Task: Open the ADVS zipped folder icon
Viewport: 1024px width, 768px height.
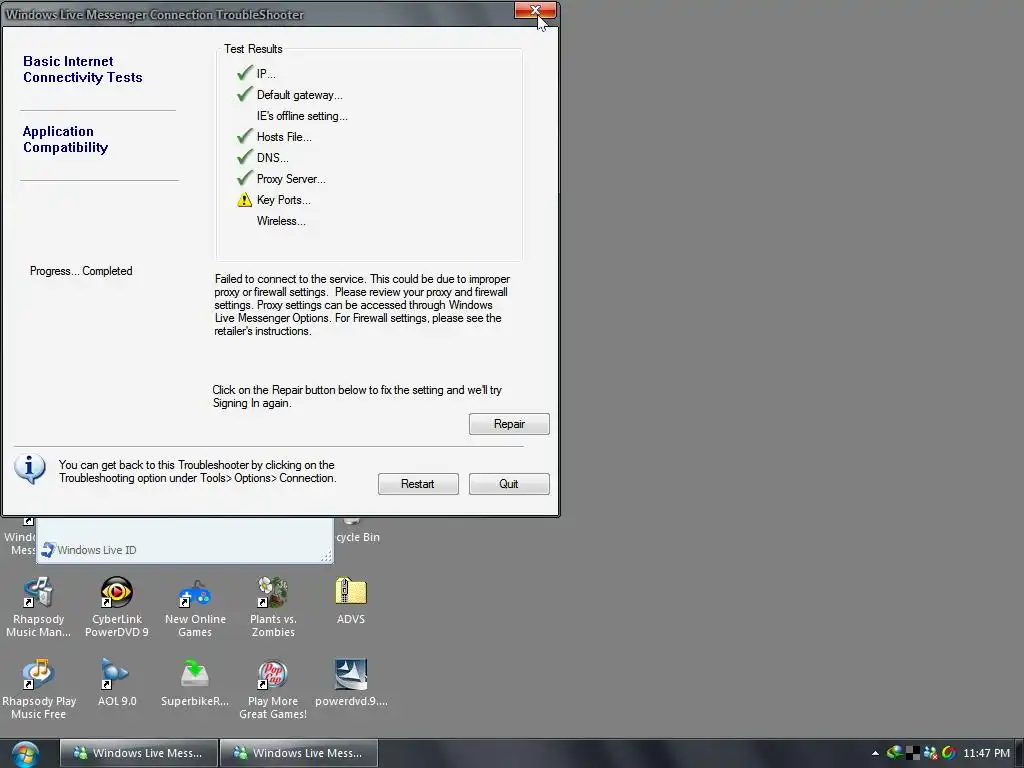Action: 351,601
